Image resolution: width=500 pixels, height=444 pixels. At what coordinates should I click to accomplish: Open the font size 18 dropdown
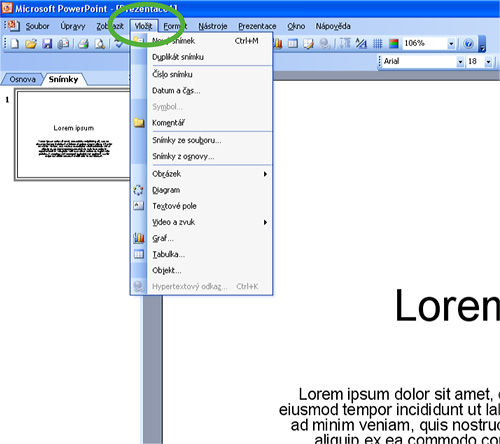[x=488, y=62]
